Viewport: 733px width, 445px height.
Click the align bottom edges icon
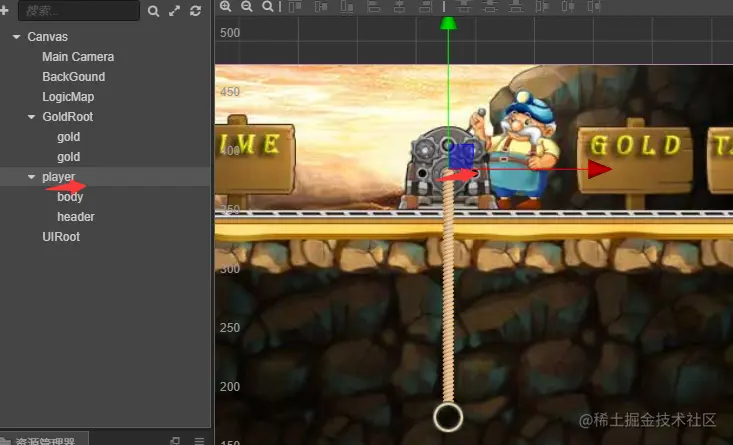(347, 6)
